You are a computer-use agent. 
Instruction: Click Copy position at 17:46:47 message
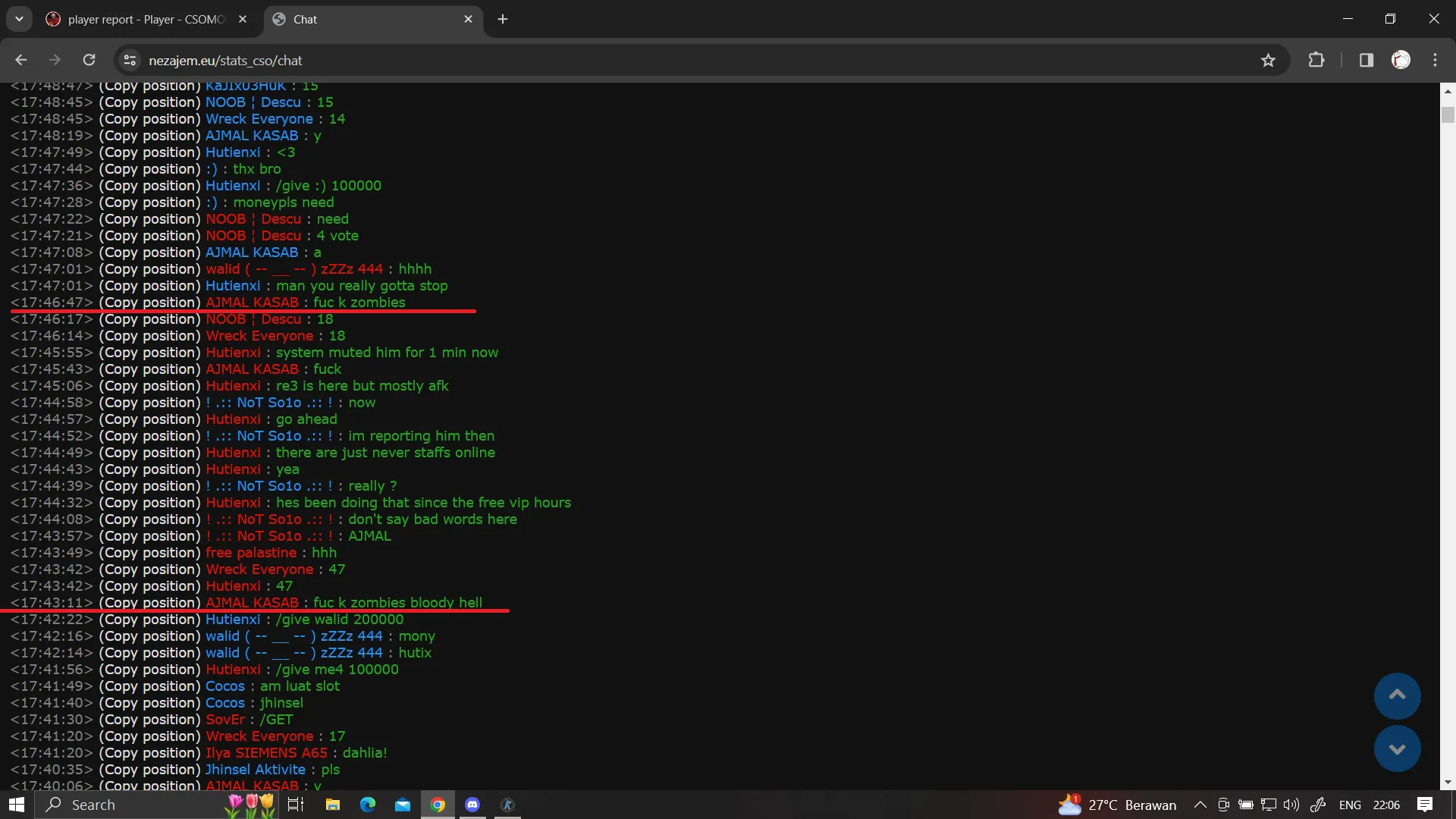[149, 302]
